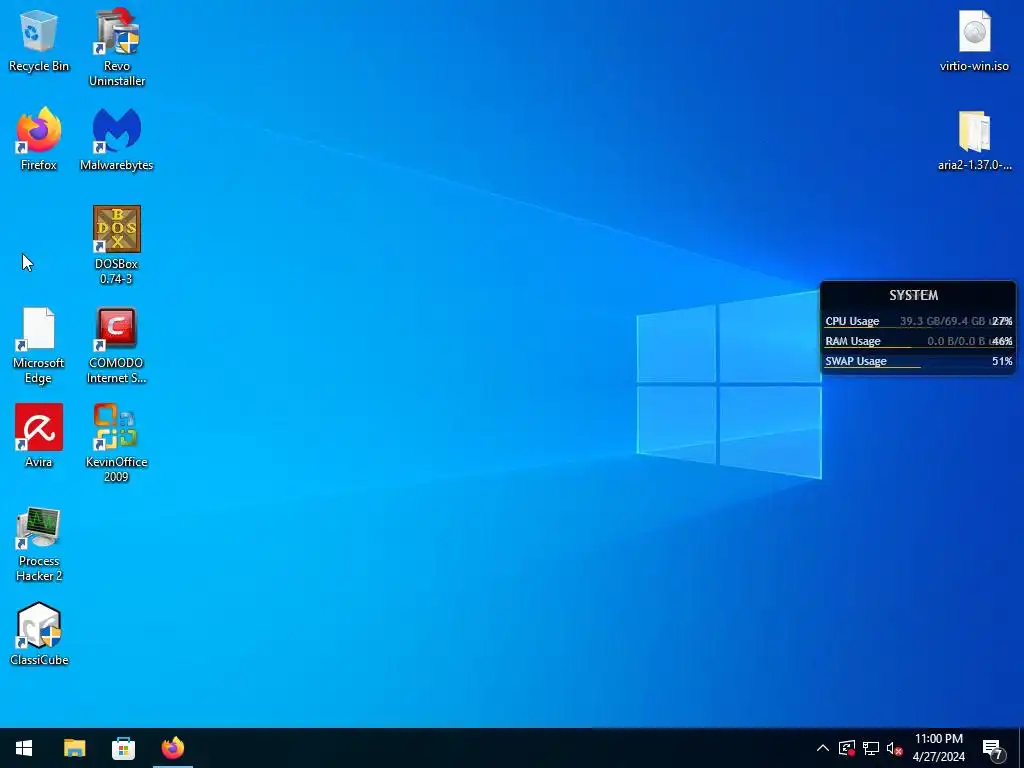Select the ClassiCube desktop shortcut
This screenshot has width=1024, height=768.
tap(39, 634)
